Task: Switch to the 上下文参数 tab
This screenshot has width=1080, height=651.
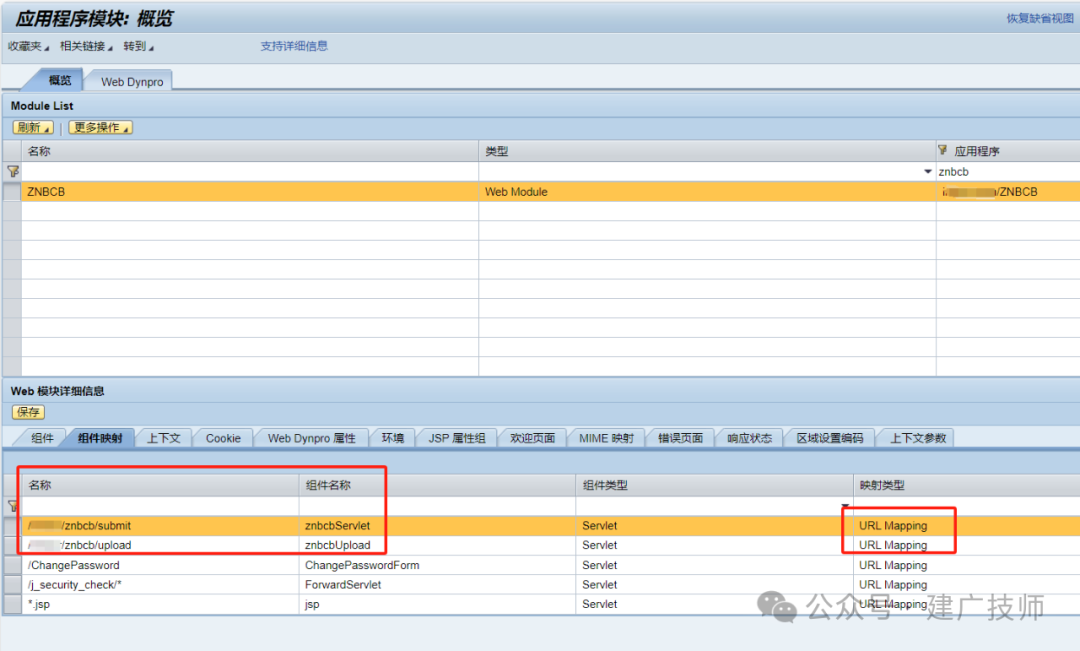Action: point(917,438)
